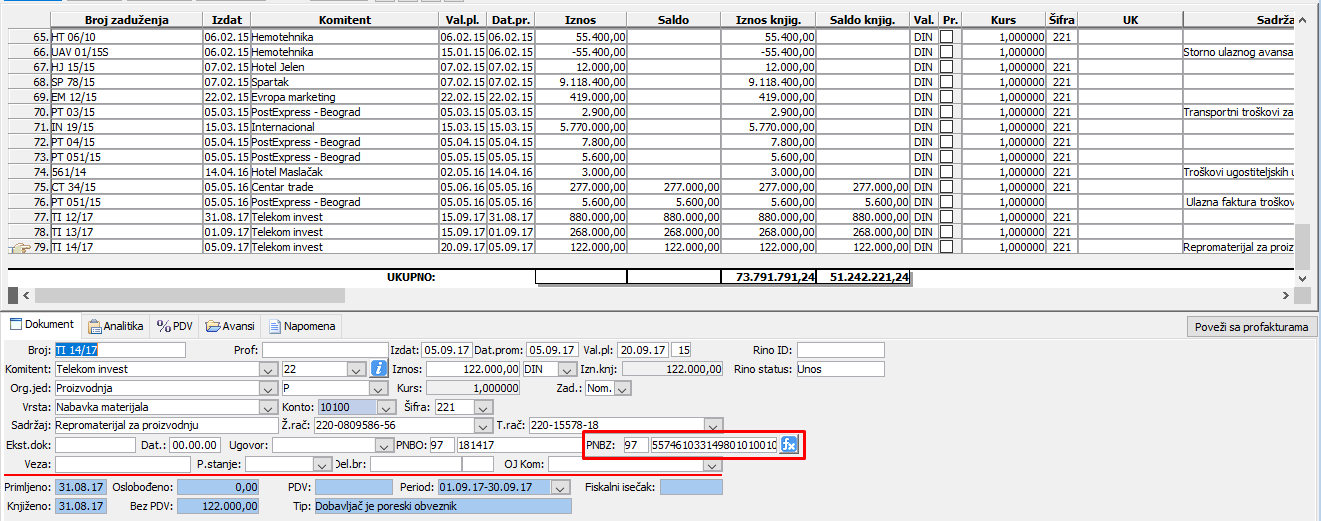
Task: Check the Pr. box for Centar trade row
Action: (x=947, y=187)
